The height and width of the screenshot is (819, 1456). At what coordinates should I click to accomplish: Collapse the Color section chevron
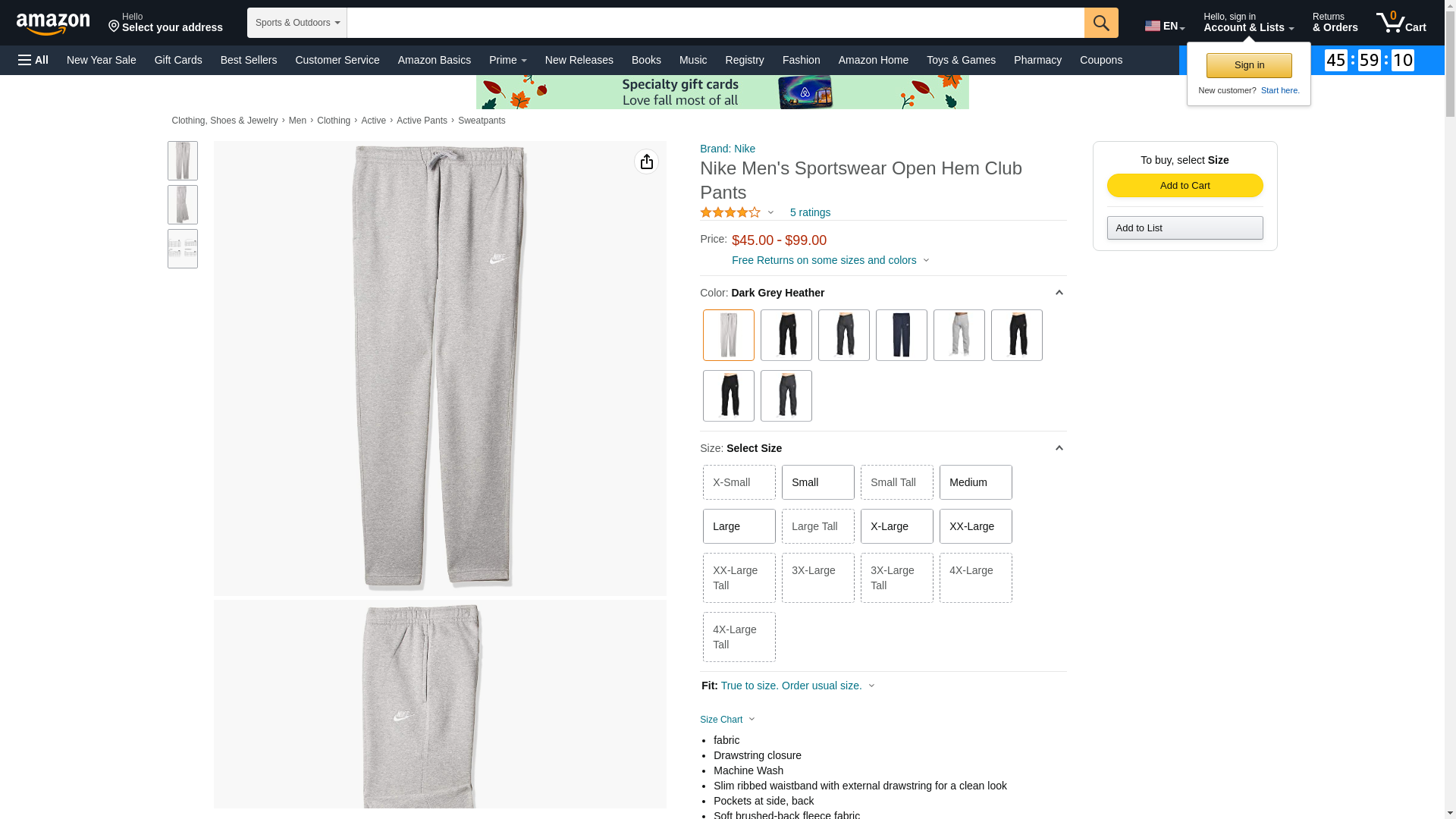point(1059,293)
